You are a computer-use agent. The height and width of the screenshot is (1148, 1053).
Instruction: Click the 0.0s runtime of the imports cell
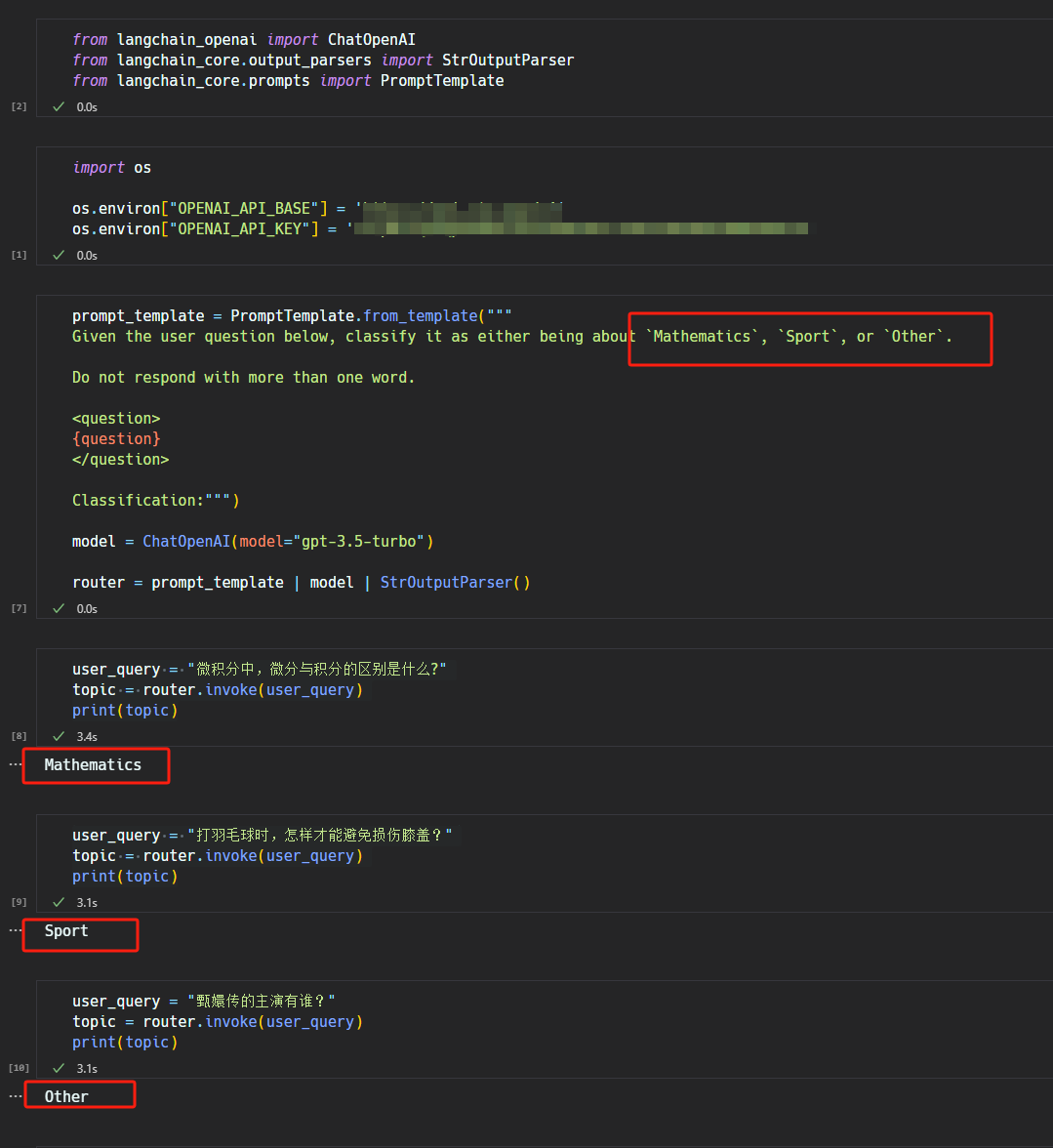coord(87,106)
